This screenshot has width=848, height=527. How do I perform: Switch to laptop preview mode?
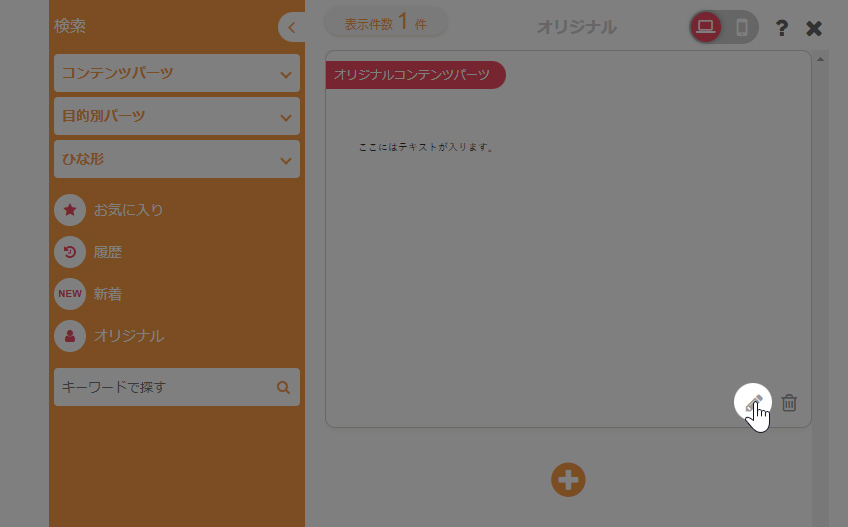[x=705, y=27]
